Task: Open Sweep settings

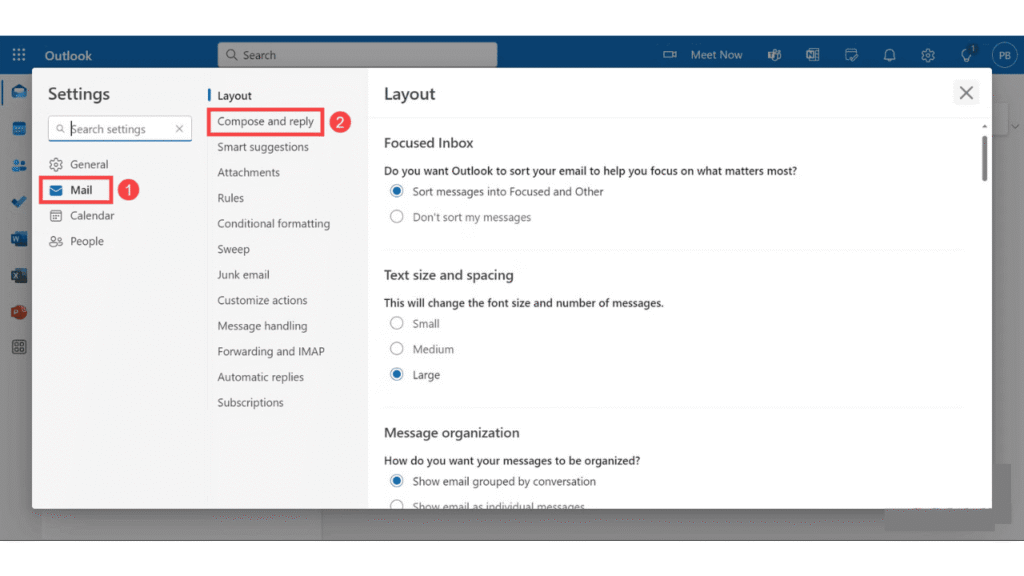Action: 233,249
